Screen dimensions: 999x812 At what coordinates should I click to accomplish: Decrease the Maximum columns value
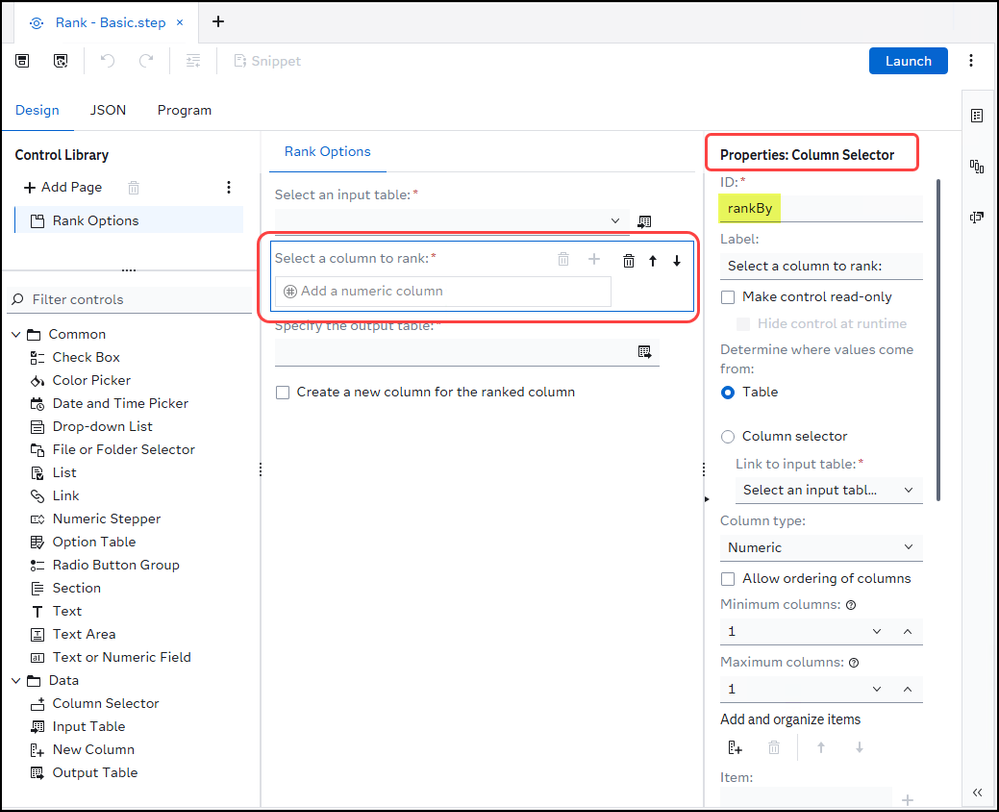(877, 689)
